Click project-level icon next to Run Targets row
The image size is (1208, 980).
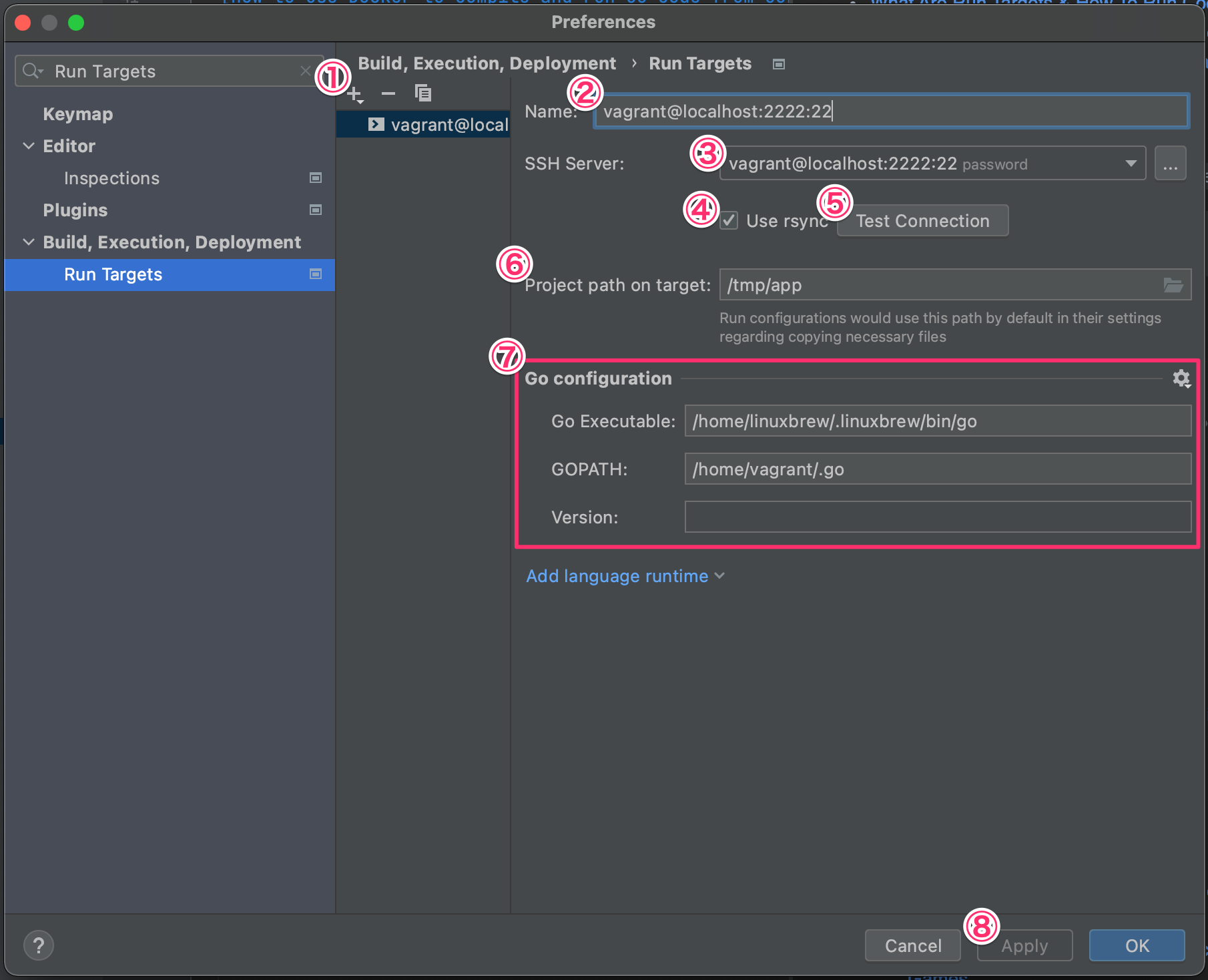(x=316, y=274)
